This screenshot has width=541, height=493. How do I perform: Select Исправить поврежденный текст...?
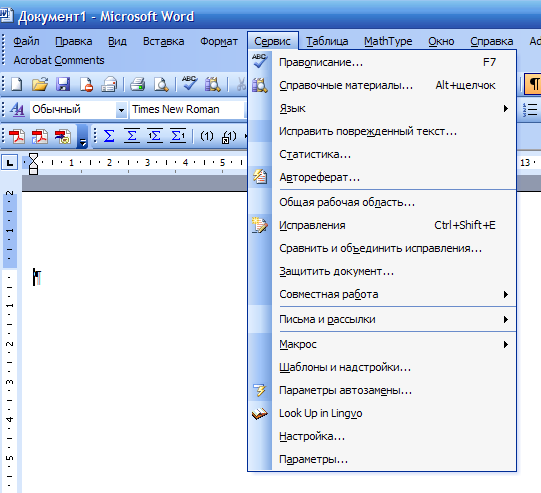coord(382,131)
